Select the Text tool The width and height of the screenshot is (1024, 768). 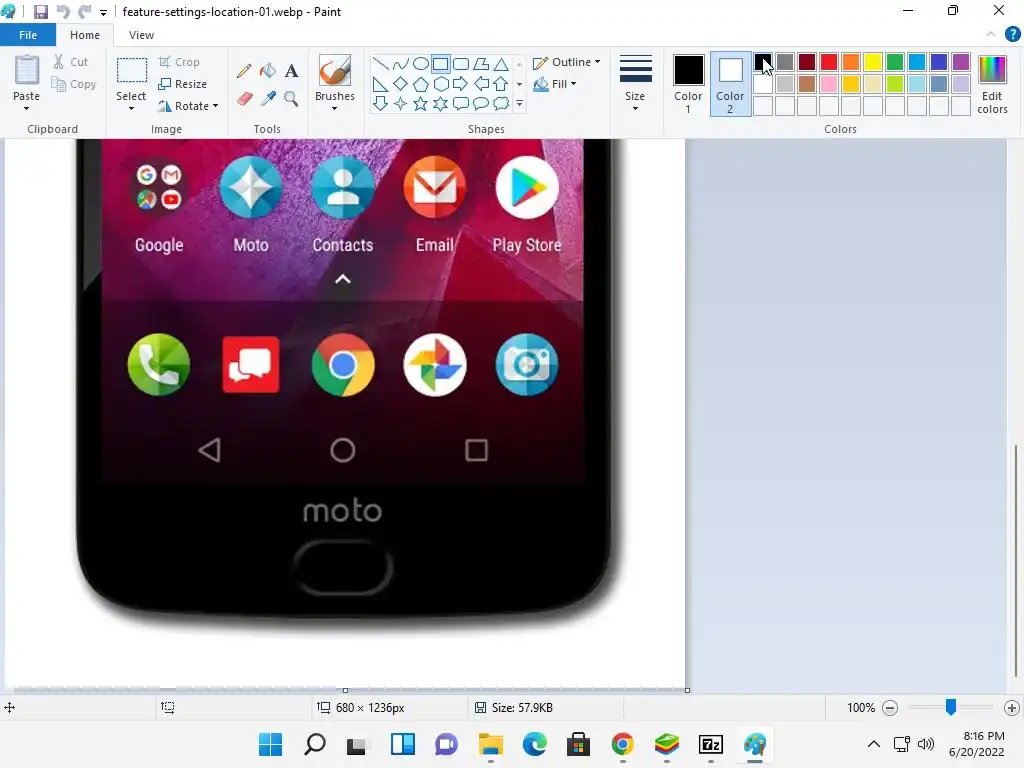tap(291, 71)
